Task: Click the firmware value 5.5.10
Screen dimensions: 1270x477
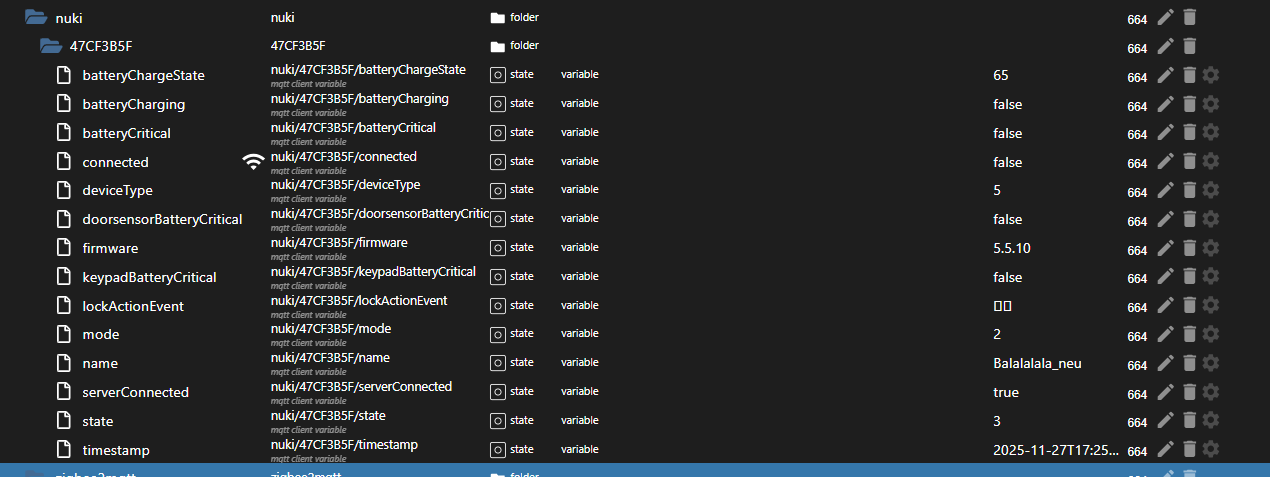Action: [1012, 248]
